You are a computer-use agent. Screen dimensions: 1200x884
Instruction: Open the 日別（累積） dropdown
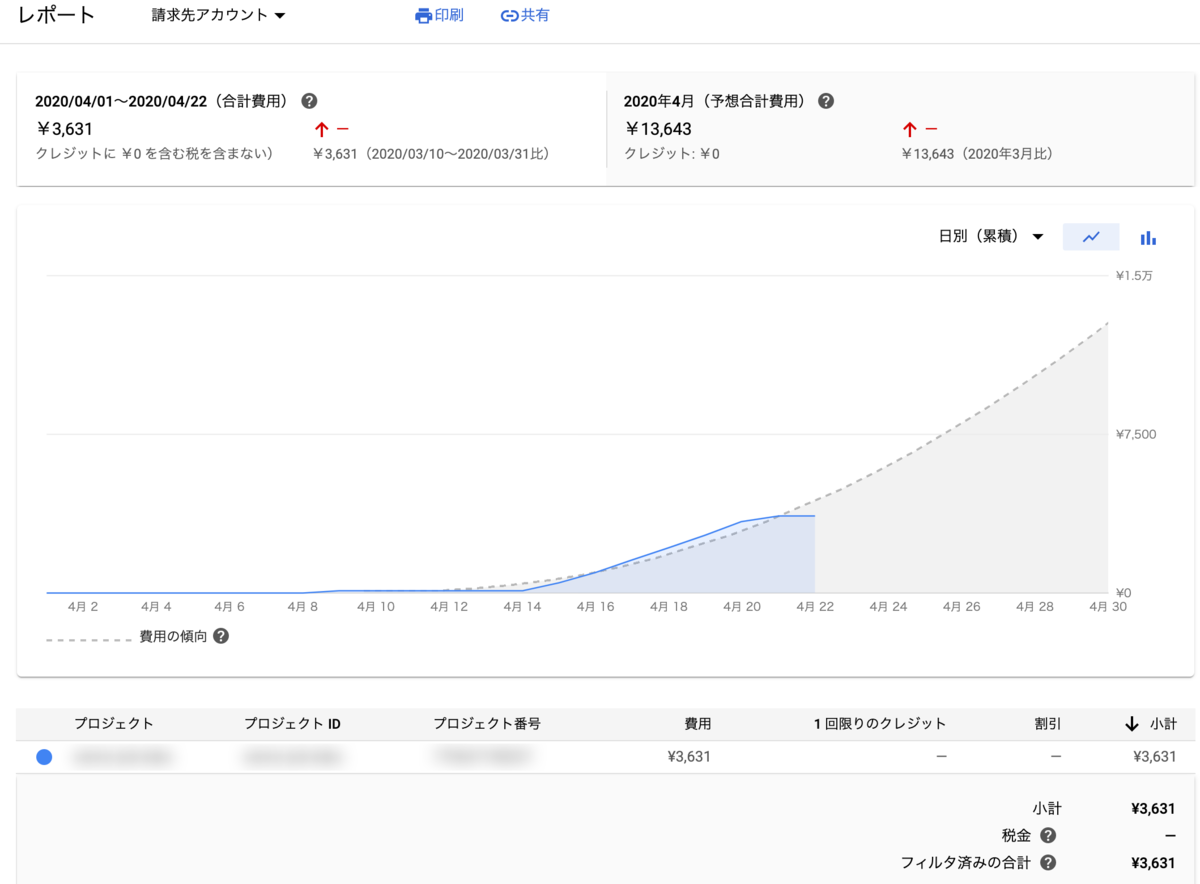991,237
